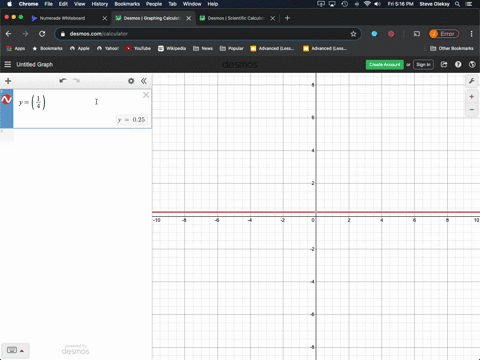Rename the Untitled Graph title
Screen dimensions: 480x360
35,64
